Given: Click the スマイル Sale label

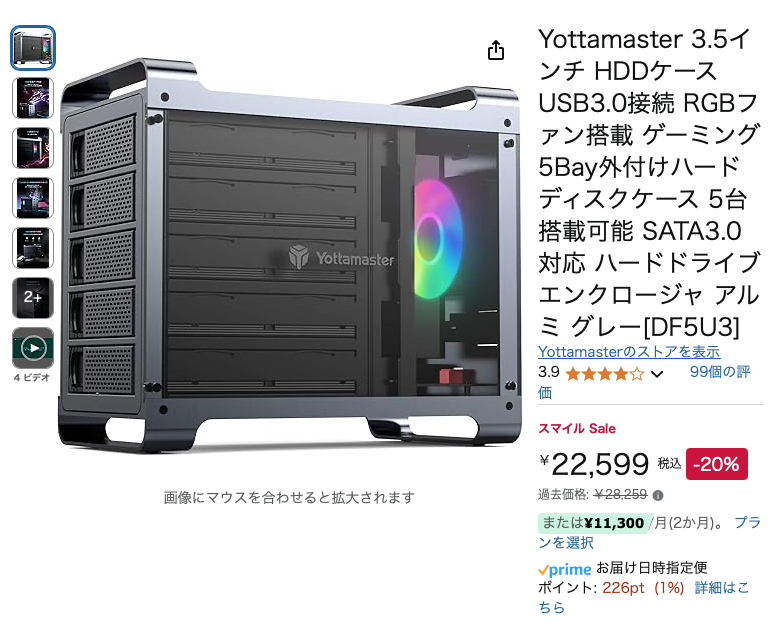Looking at the screenshot, I should pyautogui.click(x=577, y=428).
